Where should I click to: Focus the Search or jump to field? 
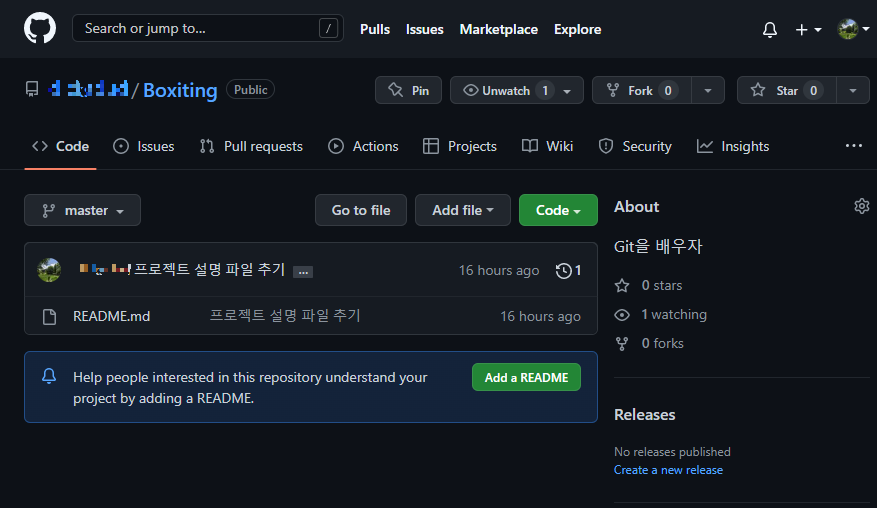pos(208,28)
